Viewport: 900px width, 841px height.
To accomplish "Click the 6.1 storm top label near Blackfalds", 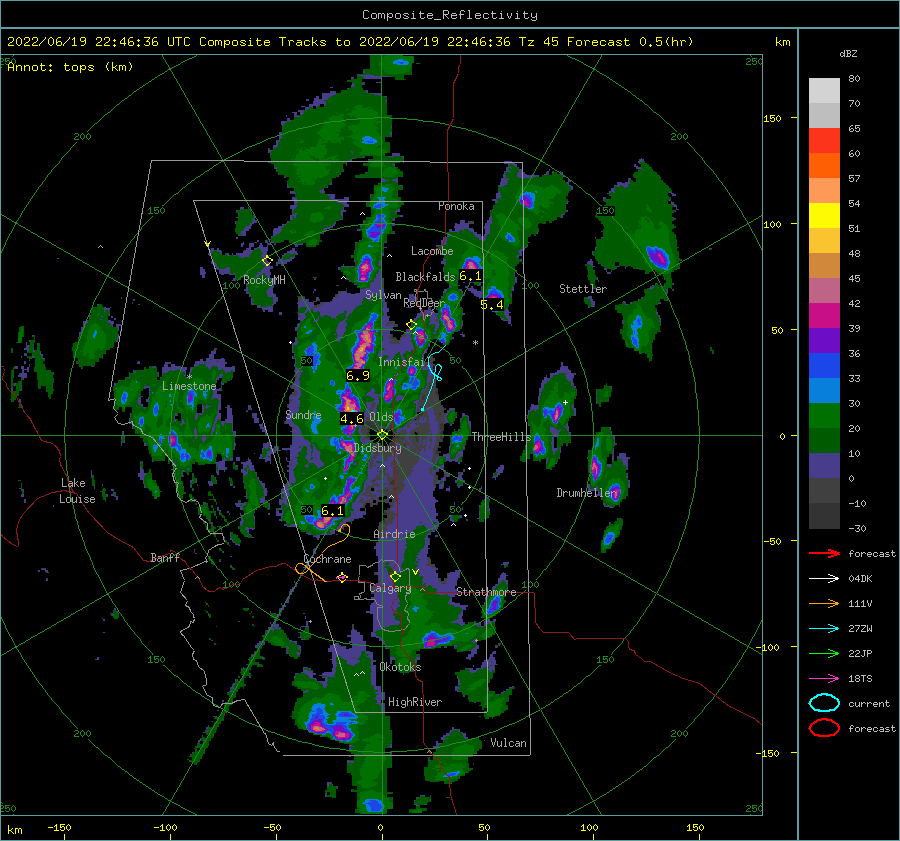I will [x=470, y=276].
